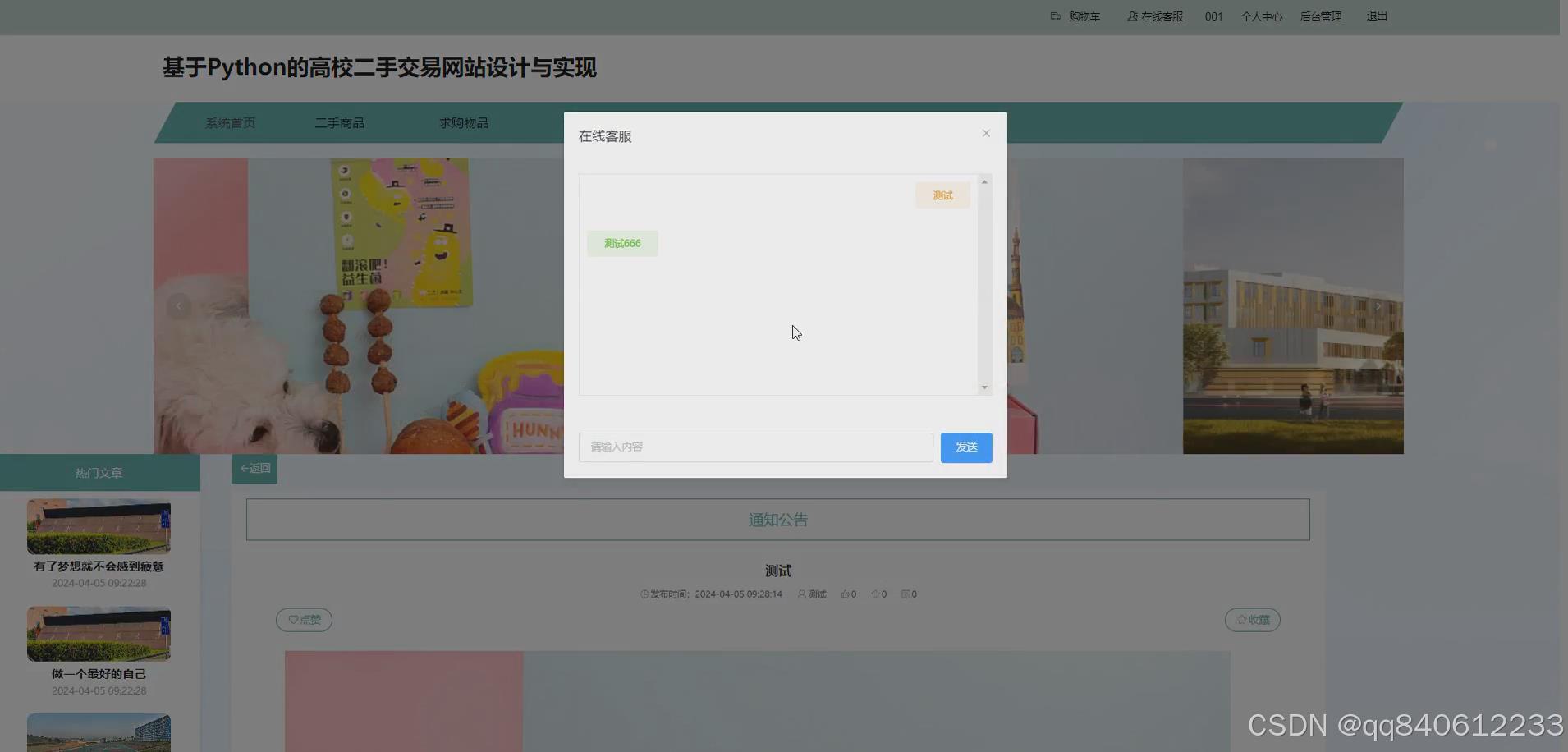Click the clock icon beside 发布时间
1568x752 pixels.
coord(644,594)
